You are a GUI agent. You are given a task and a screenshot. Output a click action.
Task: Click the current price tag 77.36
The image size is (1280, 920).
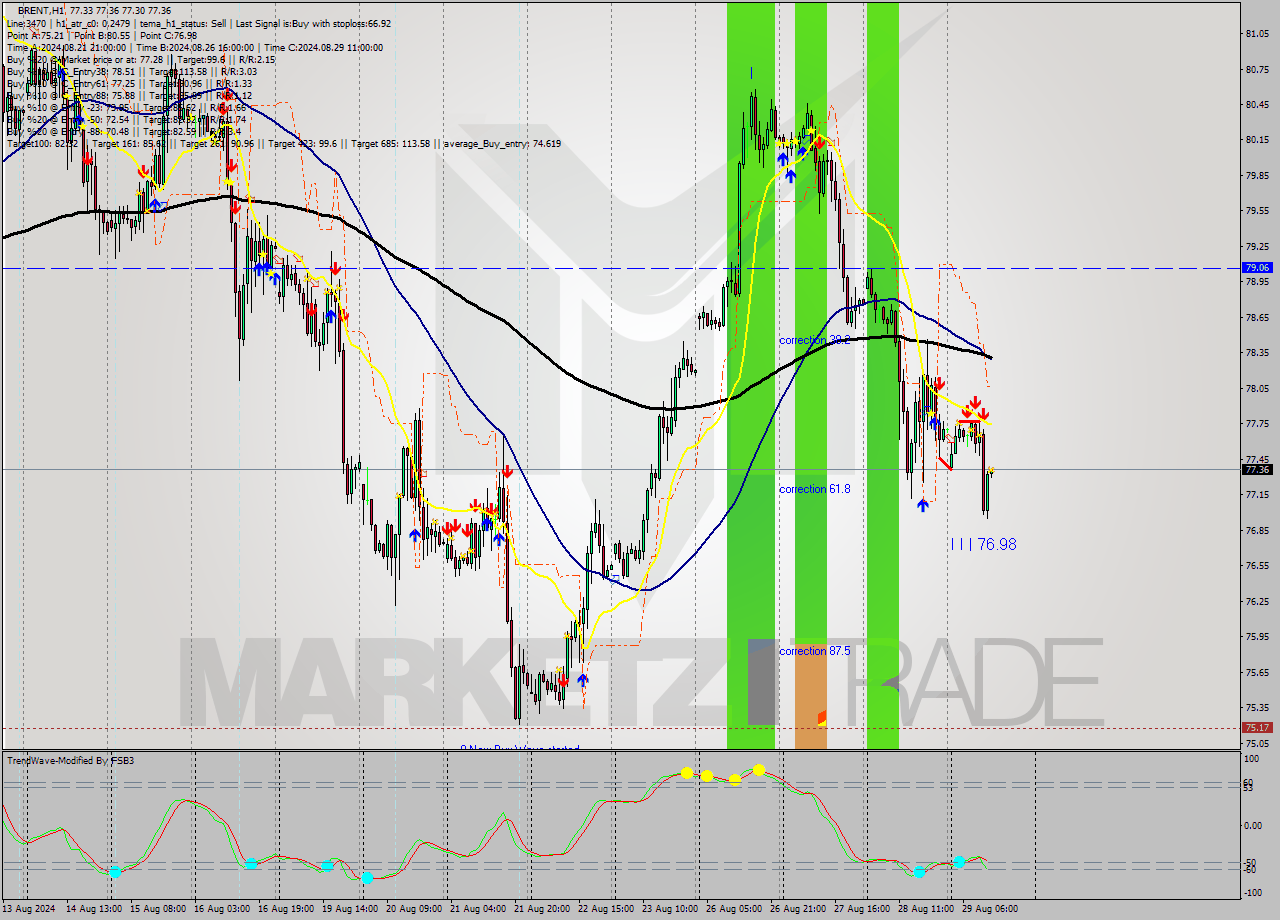click(1257, 469)
